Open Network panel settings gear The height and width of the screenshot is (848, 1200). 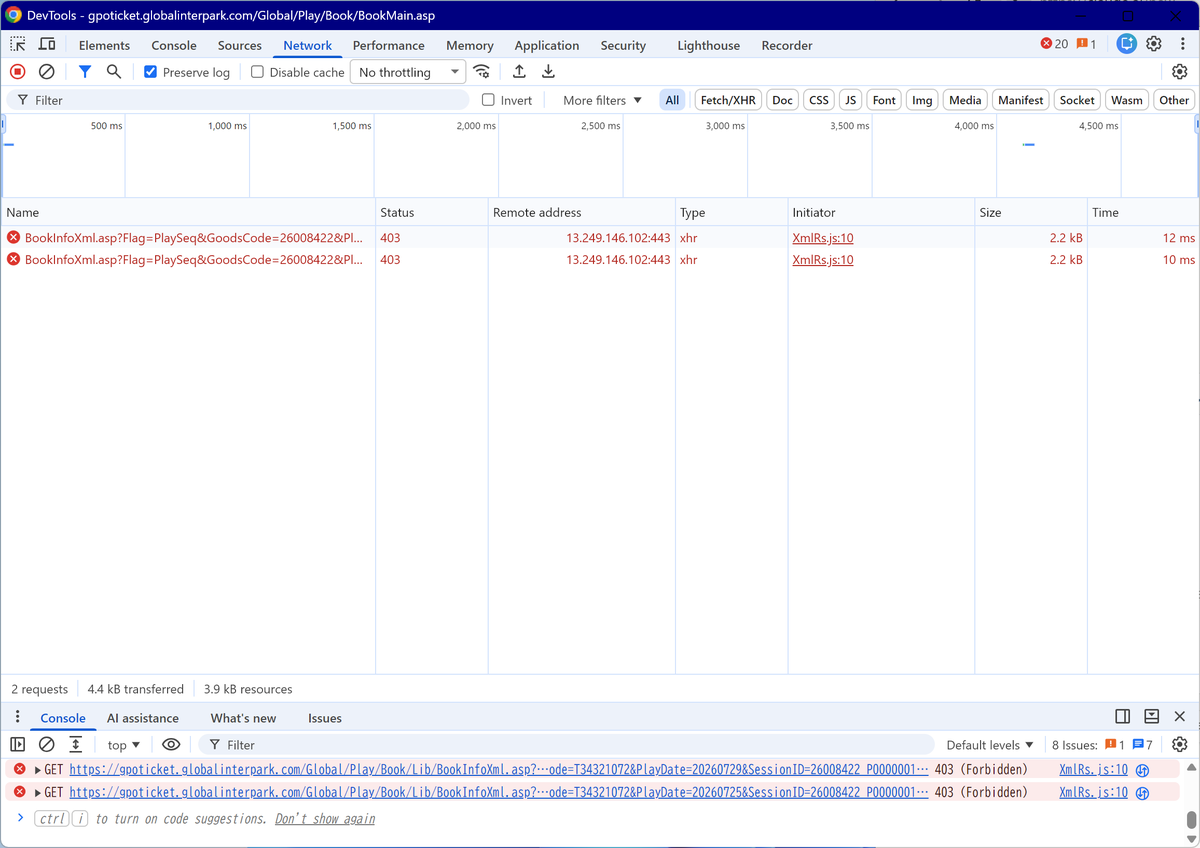click(1179, 72)
